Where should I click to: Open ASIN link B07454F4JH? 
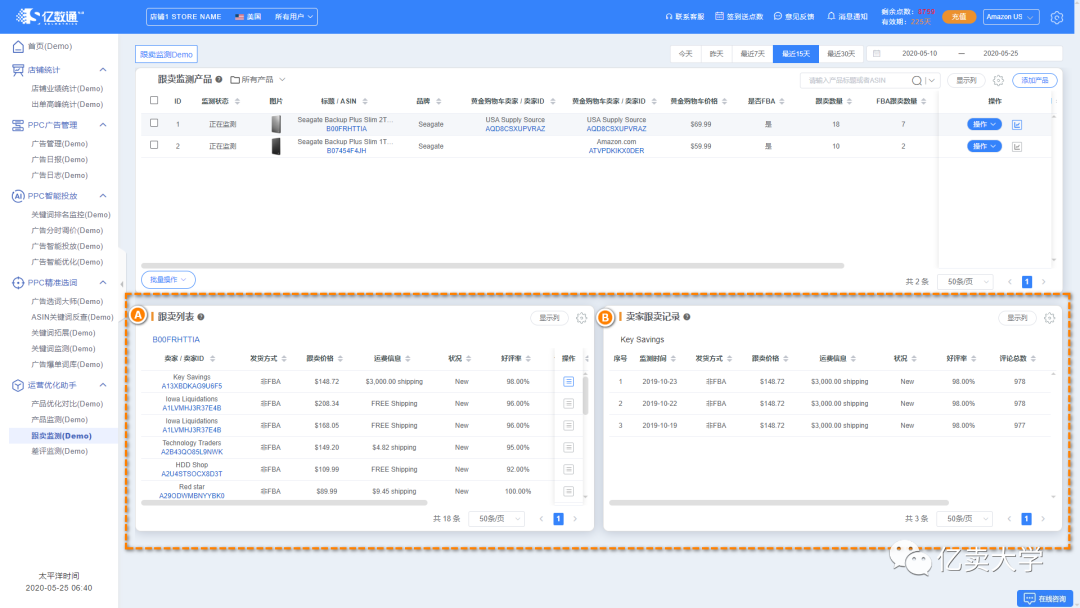[x=346, y=151]
